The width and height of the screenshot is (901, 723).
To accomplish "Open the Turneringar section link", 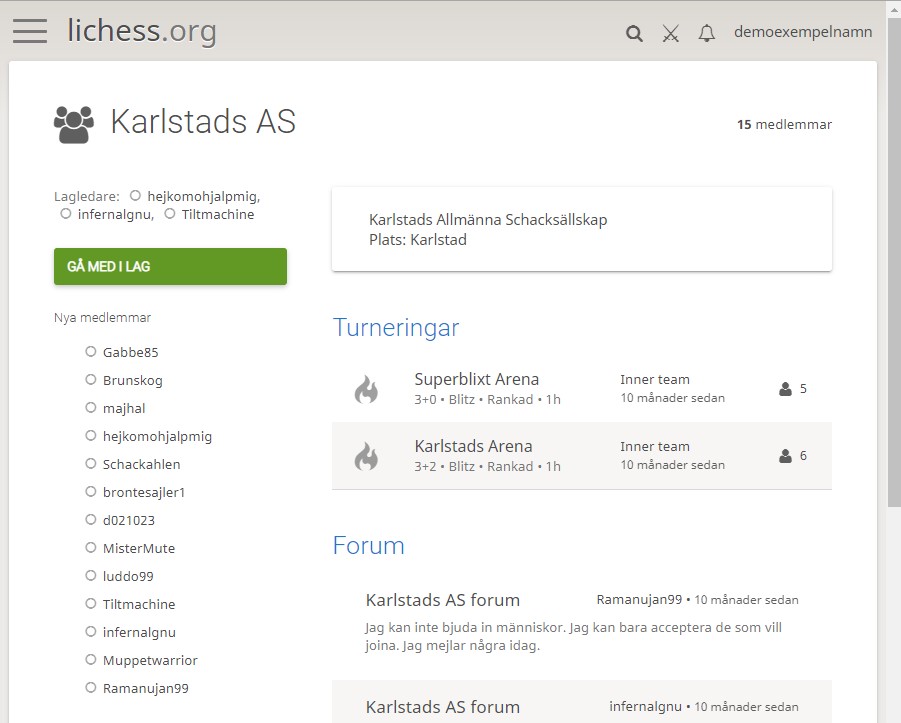I will tap(396, 327).
